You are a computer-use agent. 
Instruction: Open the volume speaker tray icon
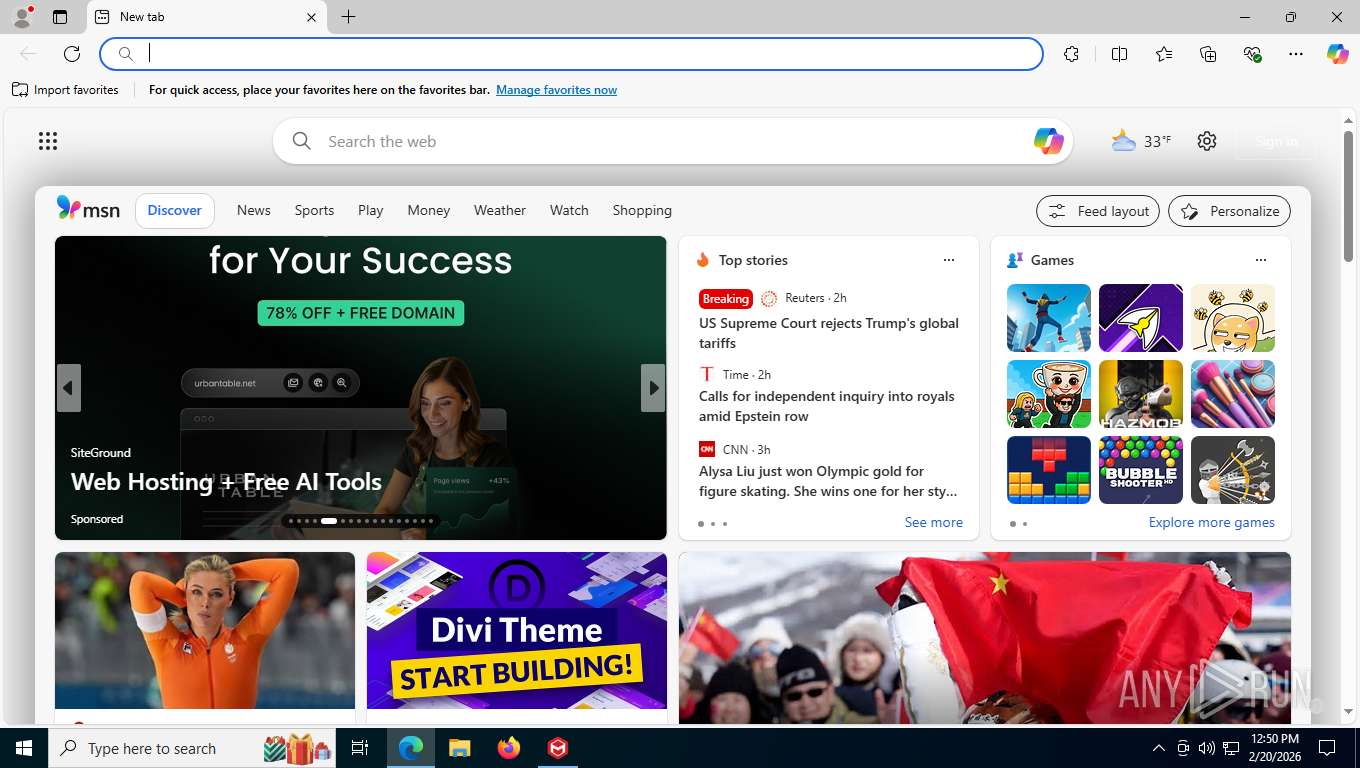(1206, 748)
